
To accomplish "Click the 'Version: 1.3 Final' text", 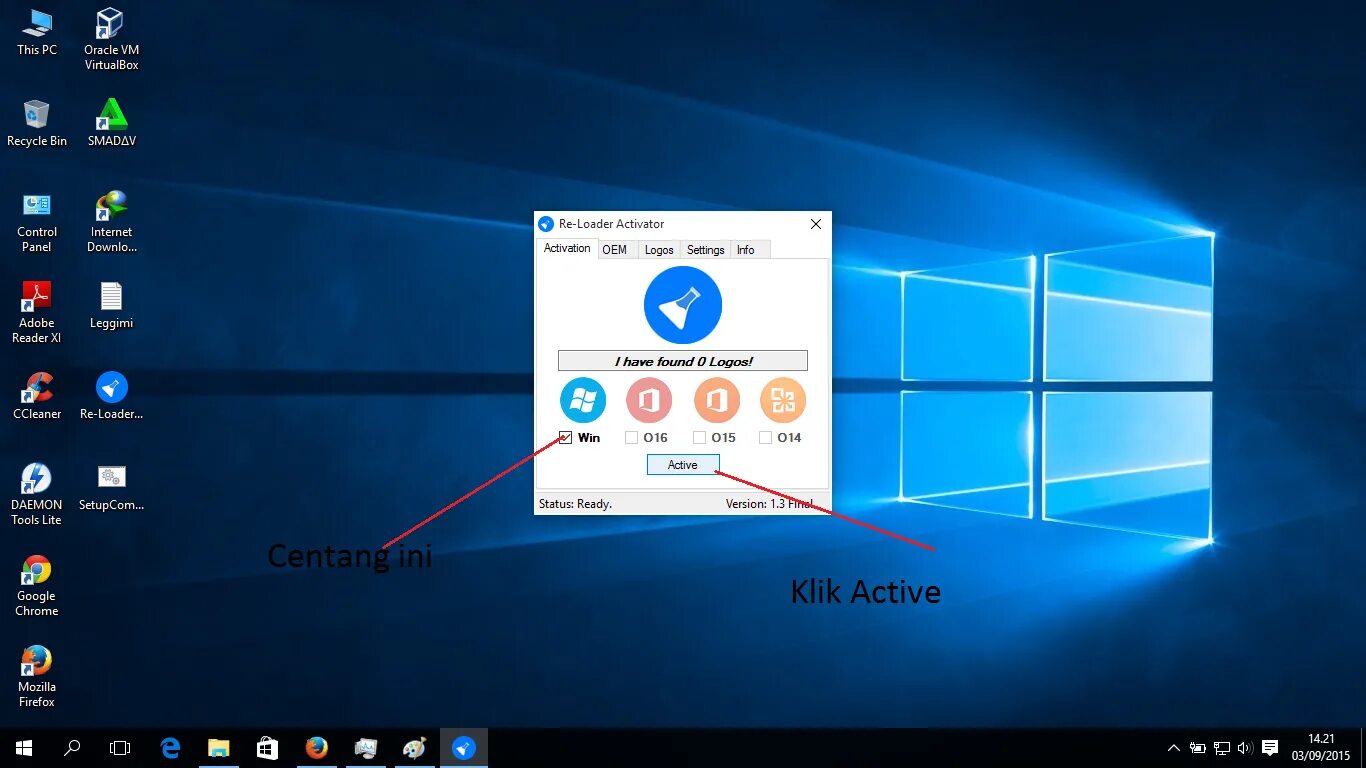I will point(769,504).
